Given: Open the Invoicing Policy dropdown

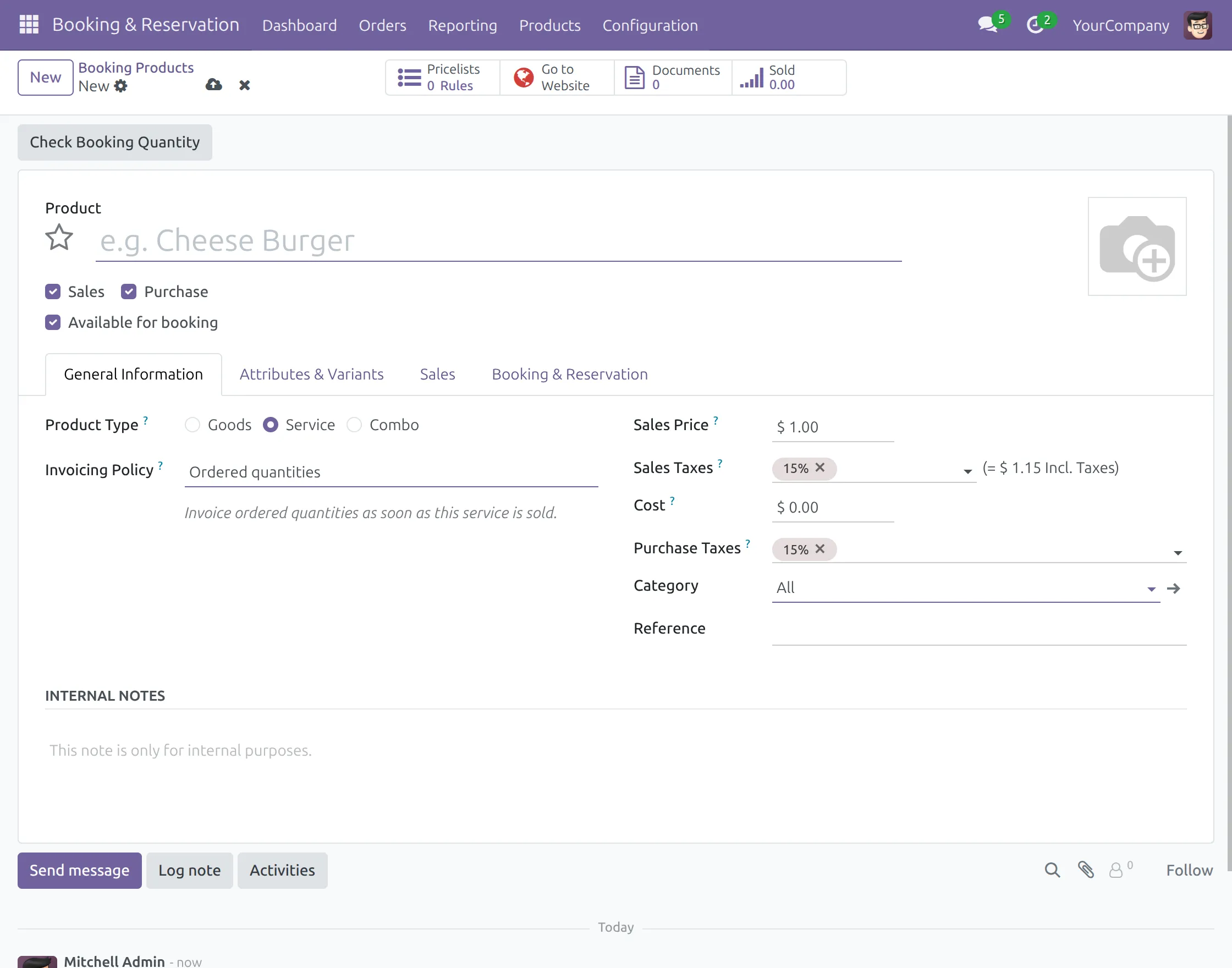Looking at the screenshot, I should click(391, 472).
